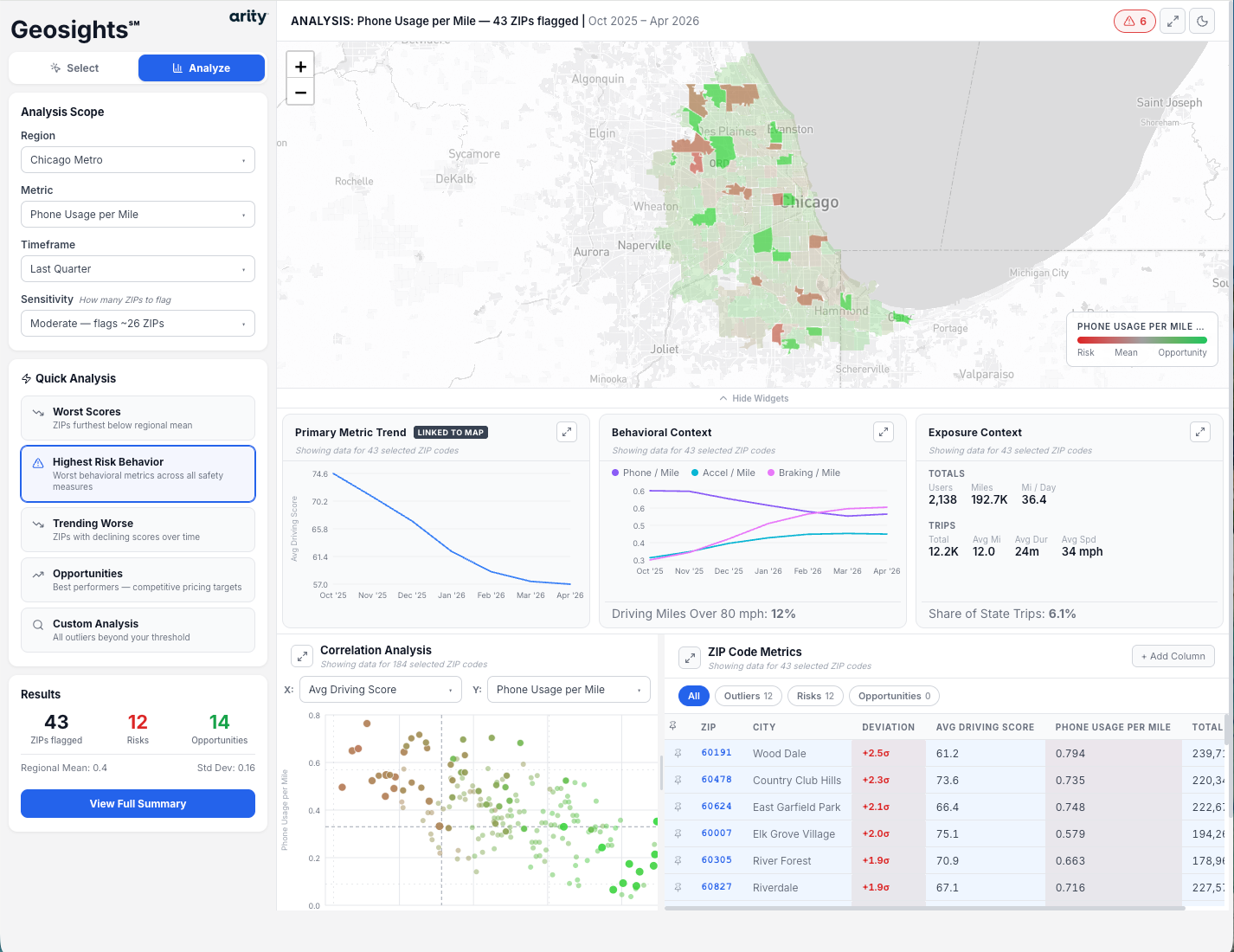The image size is (1234, 952).
Task: Open the Metric dropdown Phone Usage per Mile
Action: (138, 214)
